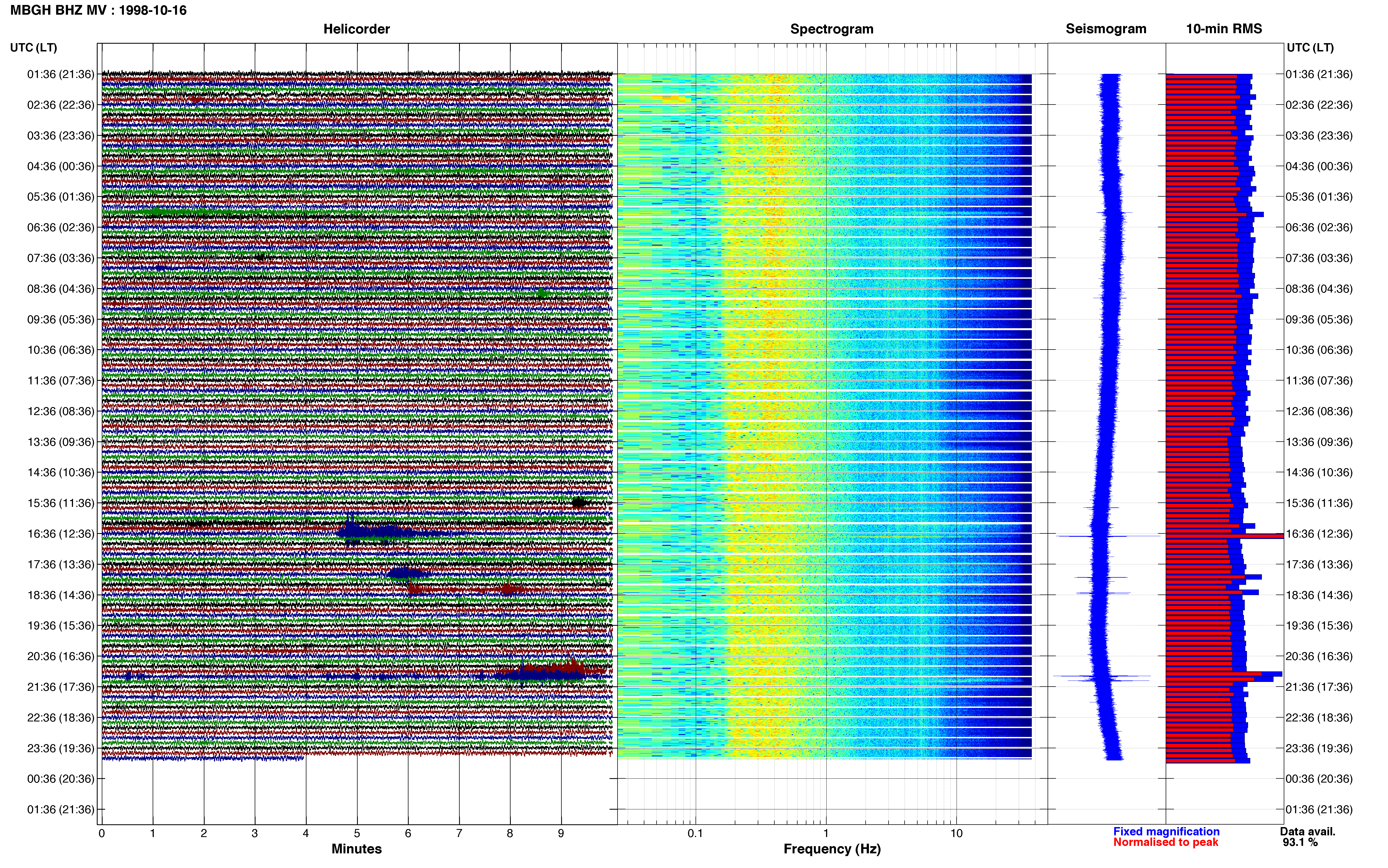This screenshot has width=1388, height=868.
Task: Click the 0 tick on the Minutes axis
Action: pyautogui.click(x=101, y=833)
